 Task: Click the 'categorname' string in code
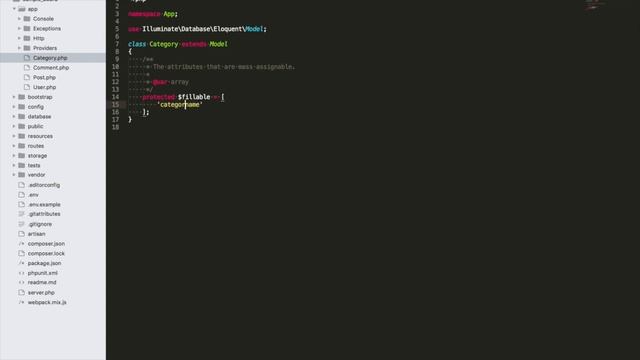(180, 105)
